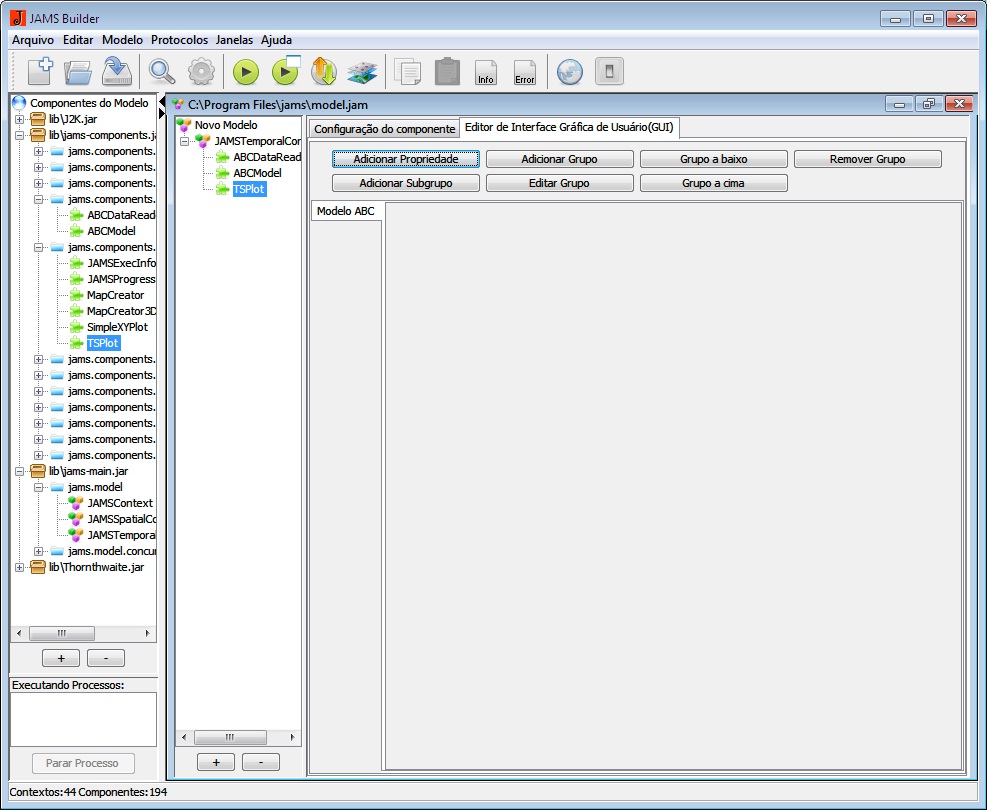Screen dimensions: 987x810
Task: Open the Modelo menu
Action: [x=122, y=40]
